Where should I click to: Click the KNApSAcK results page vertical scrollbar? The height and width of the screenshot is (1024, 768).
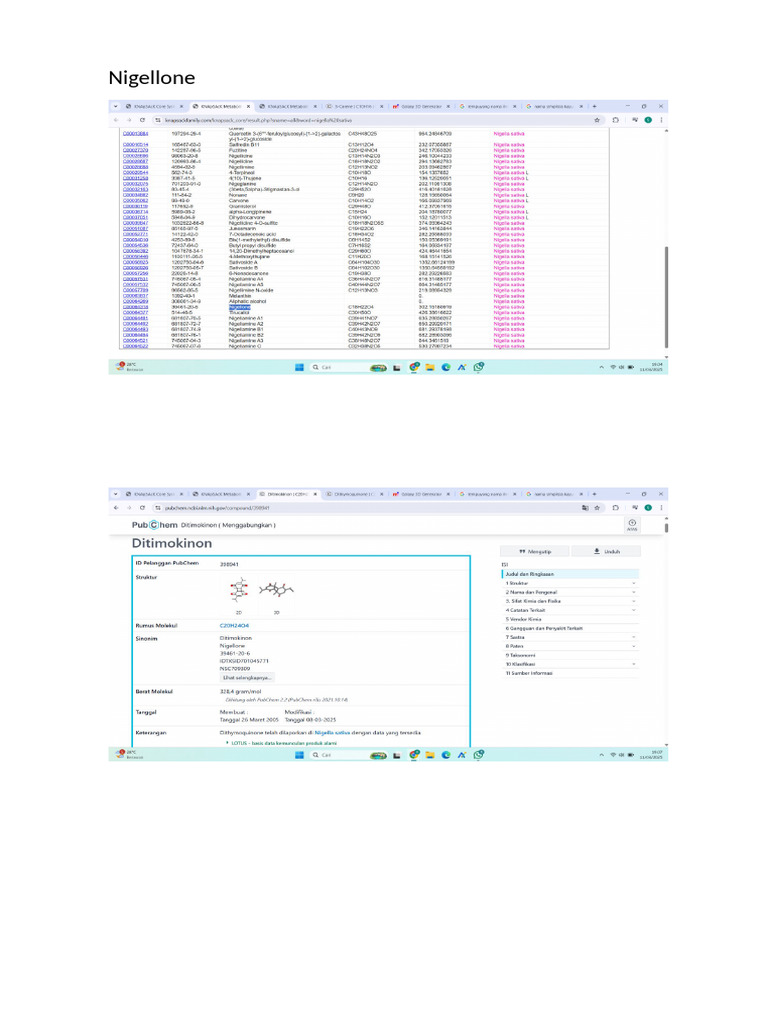665,297
